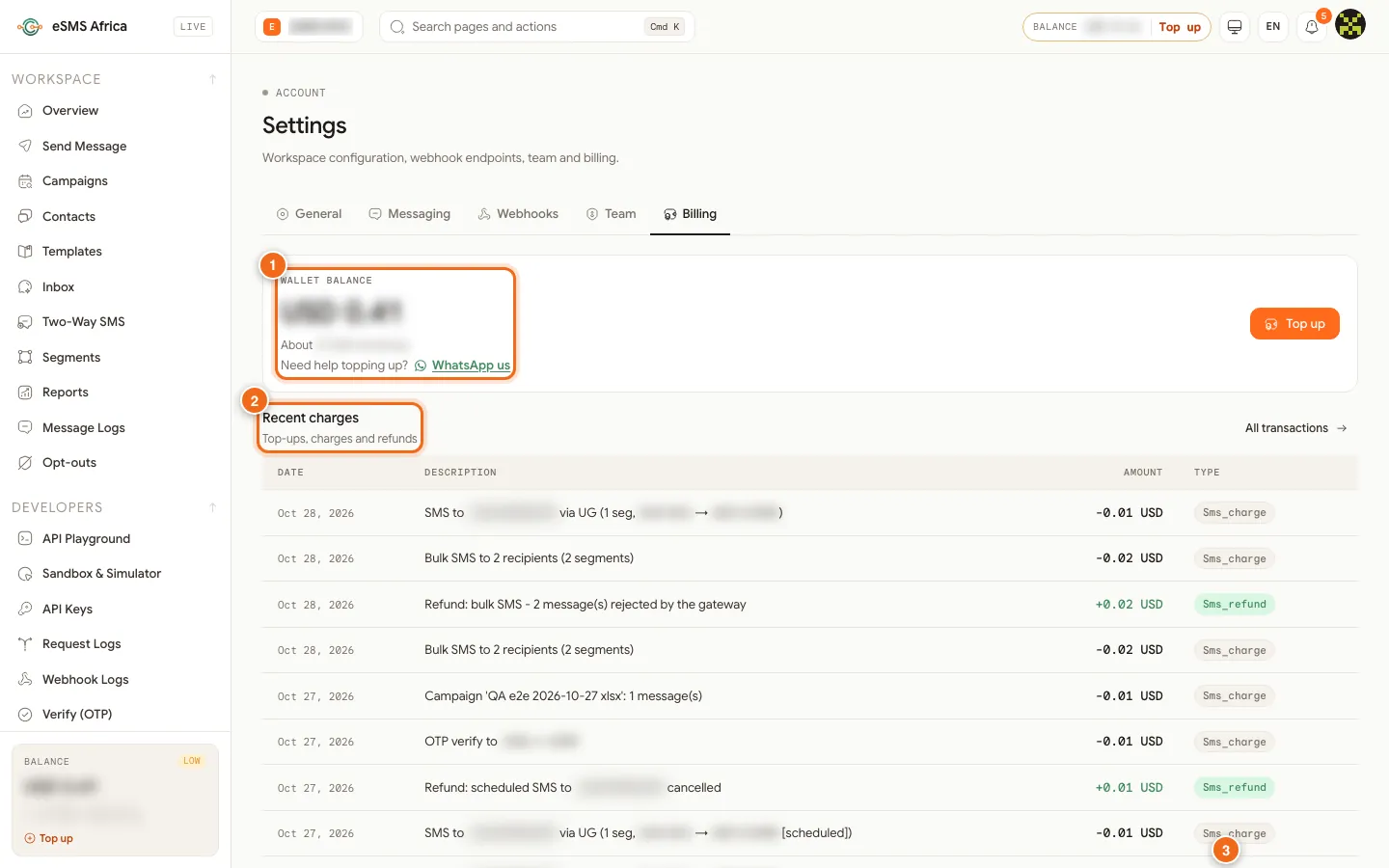Click the LIVE environment badge
This screenshot has height=868, width=1389.
193,27
